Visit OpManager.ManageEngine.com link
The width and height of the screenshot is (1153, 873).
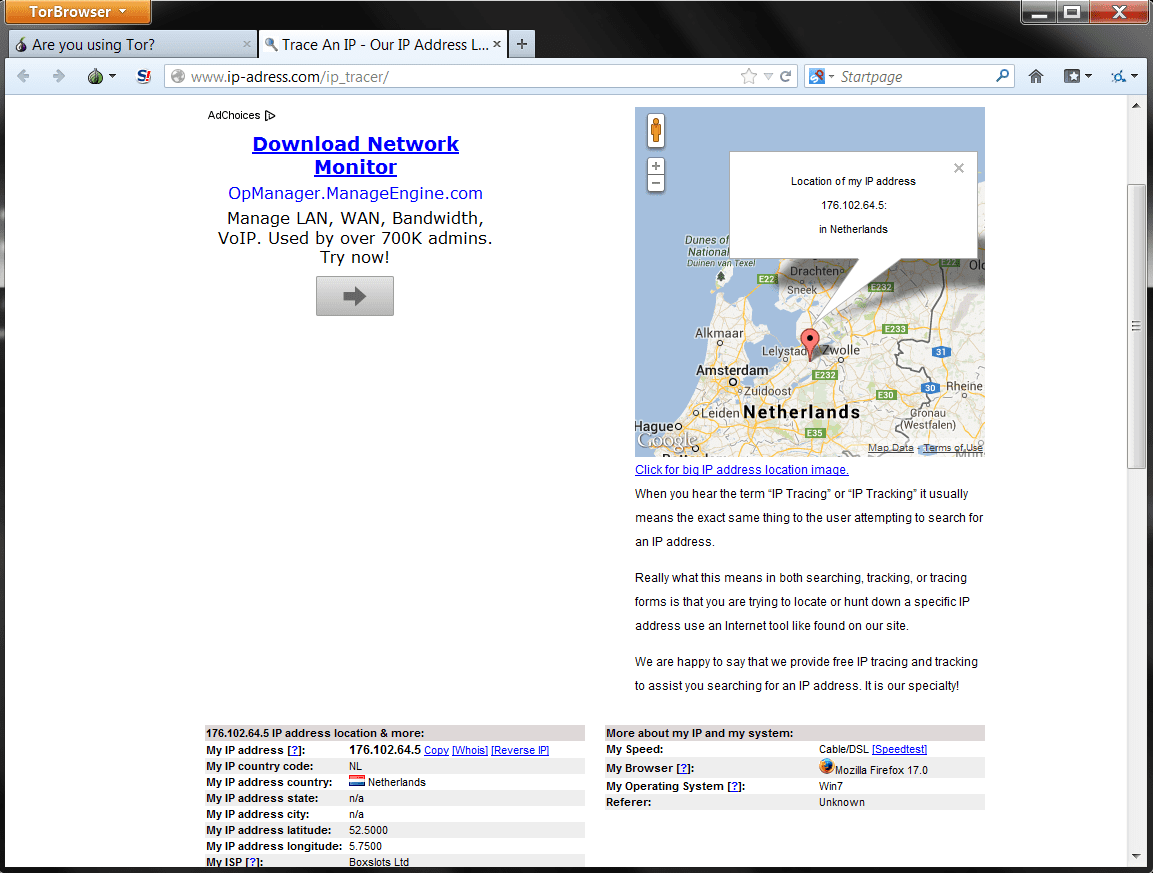point(355,193)
